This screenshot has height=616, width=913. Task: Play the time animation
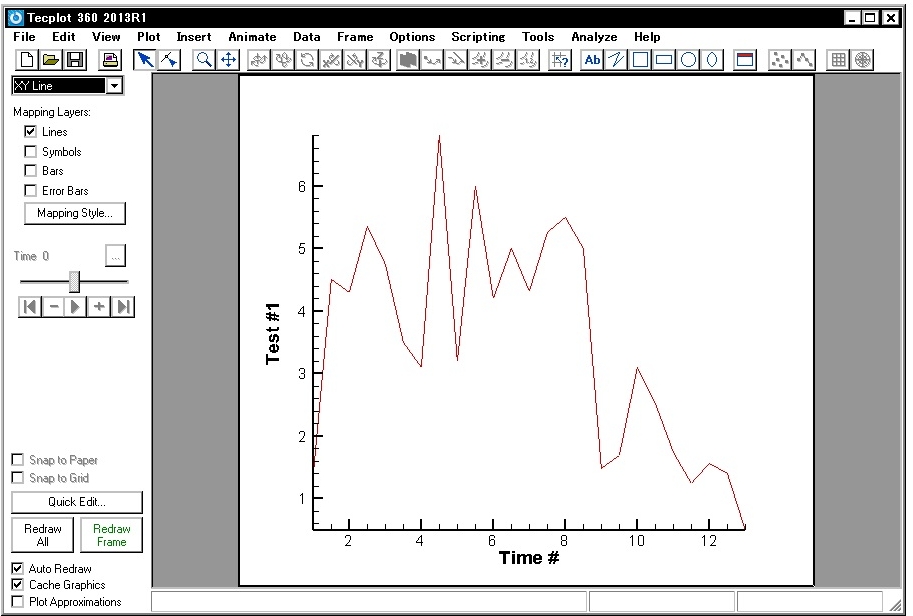[x=76, y=306]
